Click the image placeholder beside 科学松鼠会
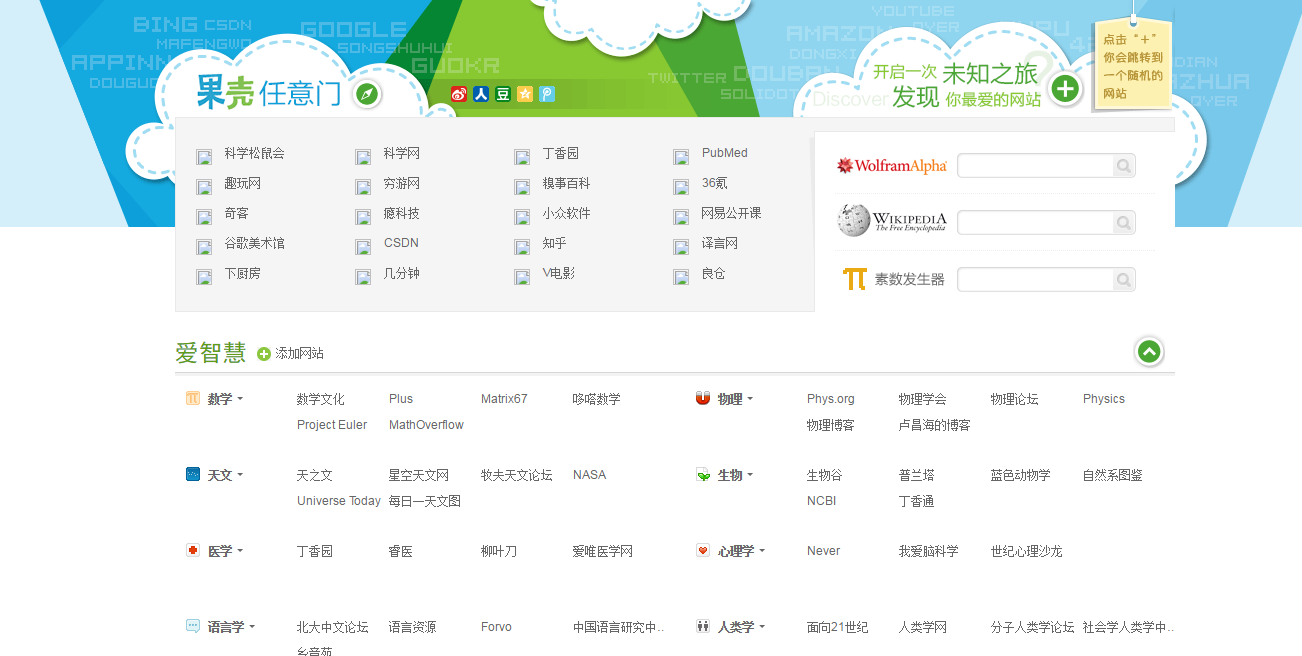Viewport: 1302px width, 656px height. (204, 156)
